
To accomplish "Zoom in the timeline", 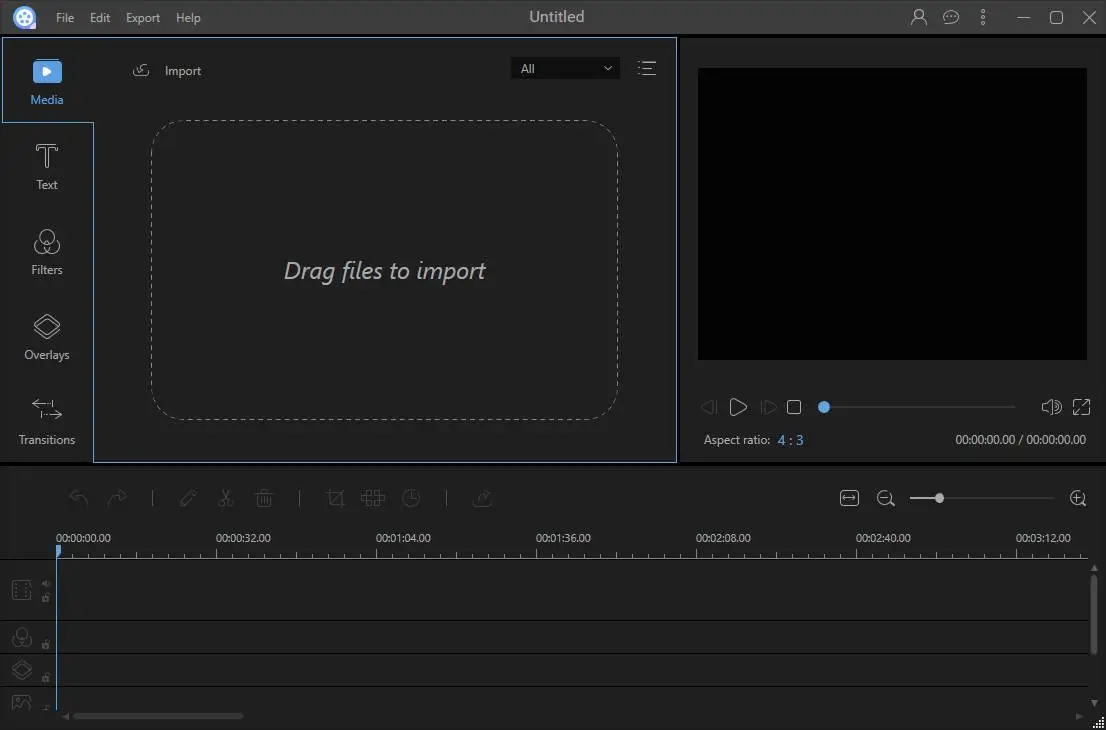I will [x=1078, y=499].
